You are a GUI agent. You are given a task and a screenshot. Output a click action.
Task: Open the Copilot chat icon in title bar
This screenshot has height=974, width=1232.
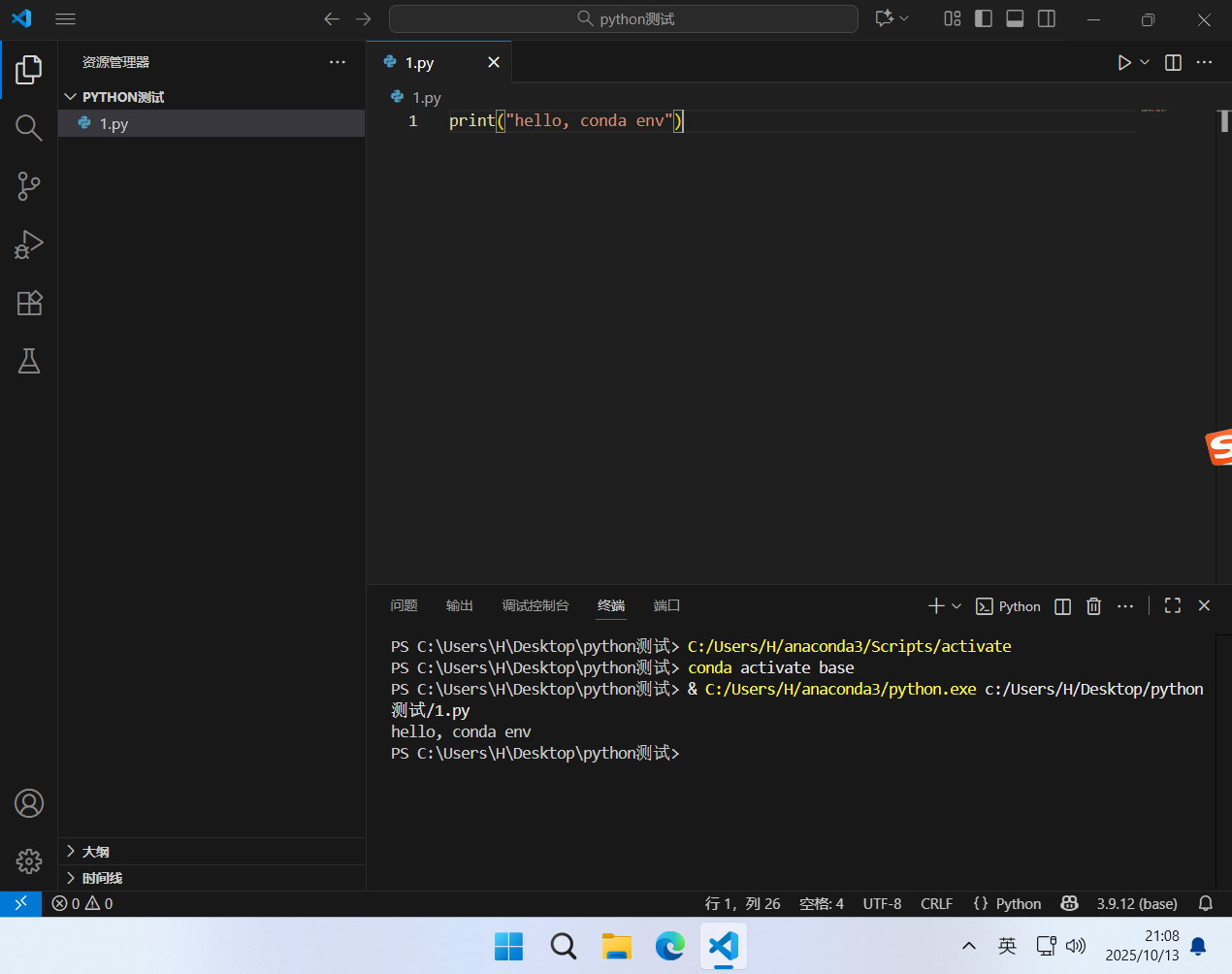pos(884,18)
